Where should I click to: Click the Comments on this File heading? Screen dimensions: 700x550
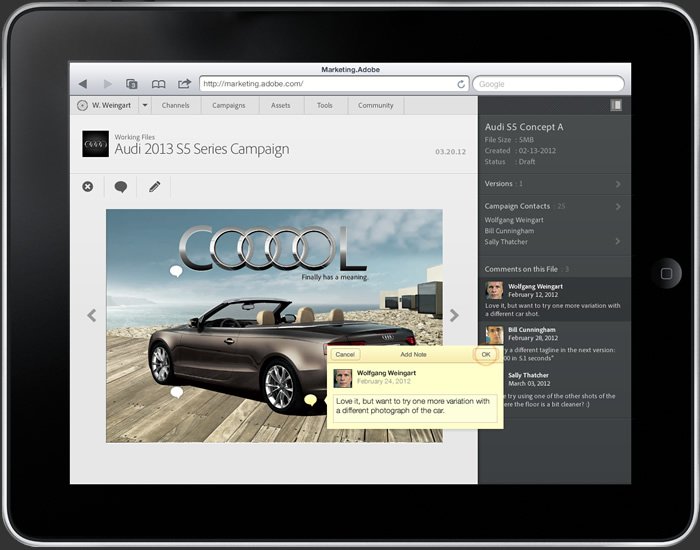click(x=521, y=269)
